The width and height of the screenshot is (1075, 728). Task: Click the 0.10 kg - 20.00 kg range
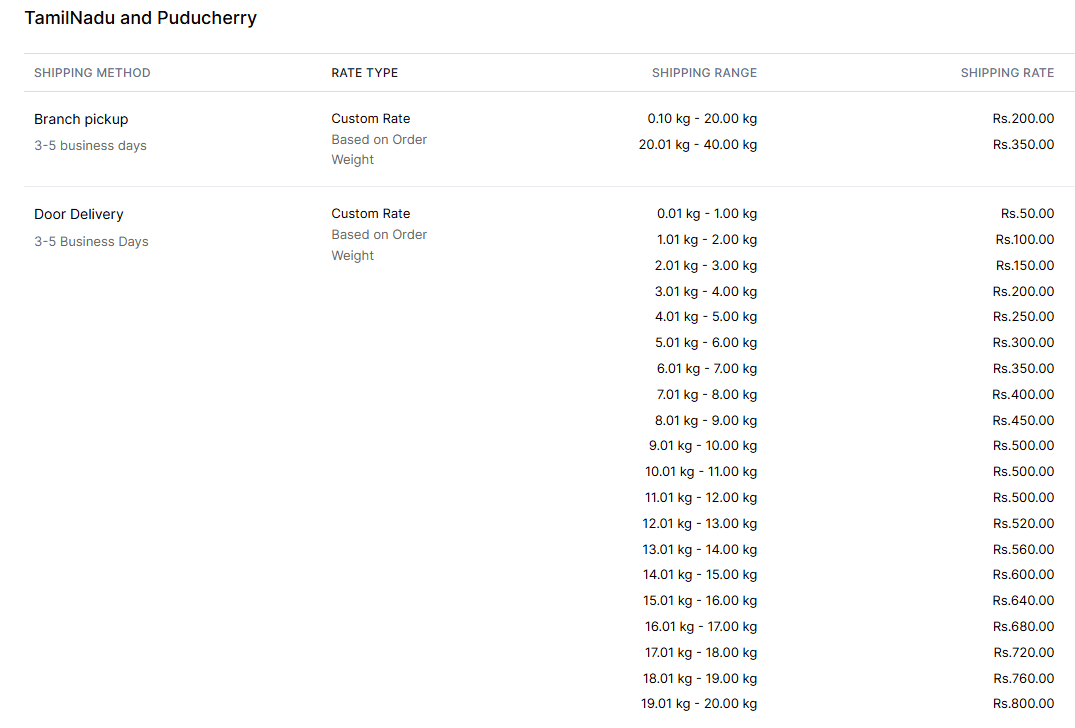[x=702, y=118]
